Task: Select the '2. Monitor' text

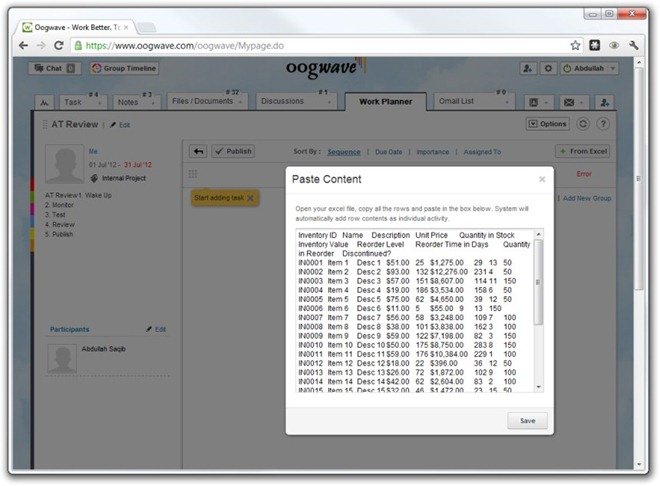Action: point(59,205)
